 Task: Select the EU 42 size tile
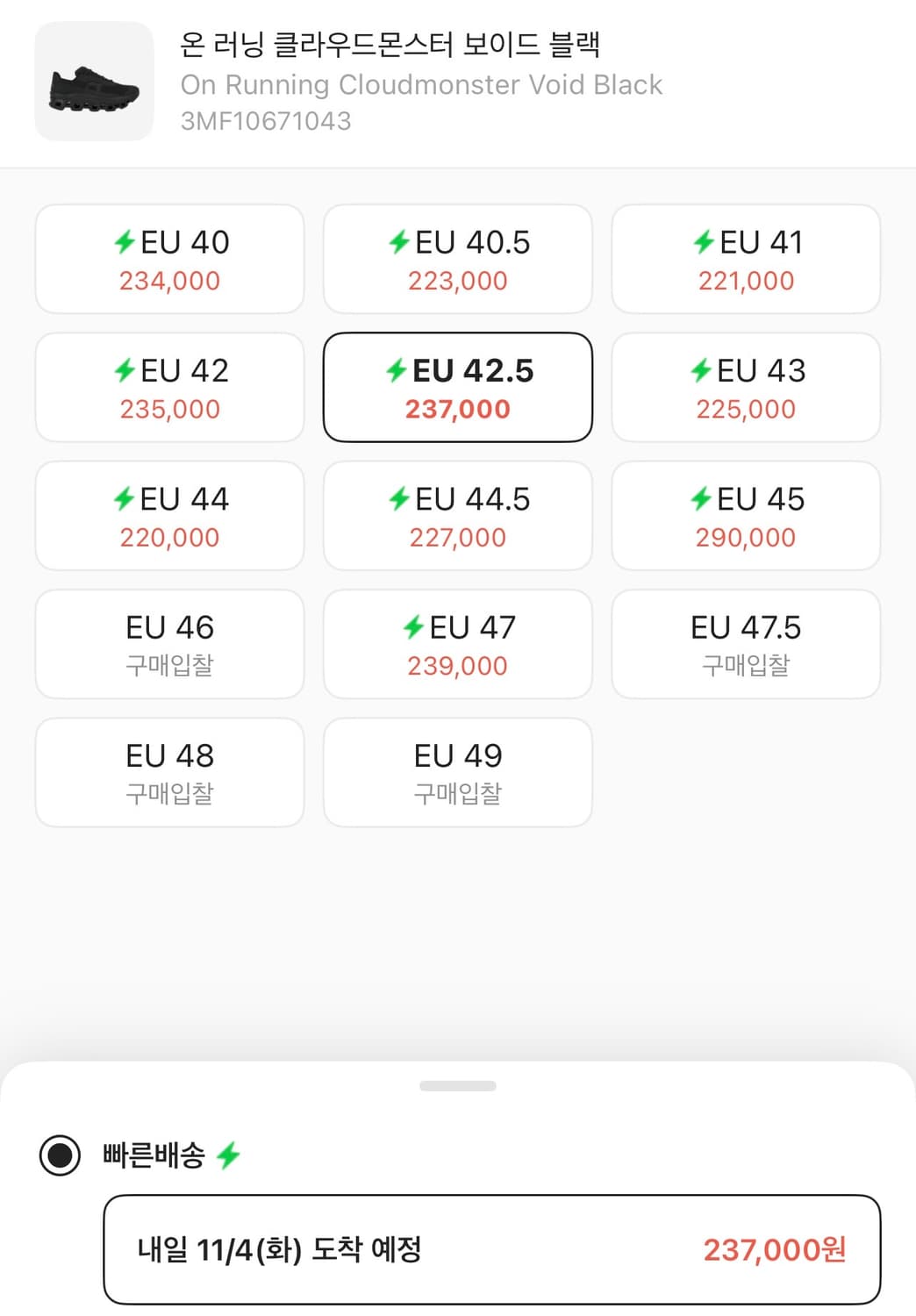(170, 388)
